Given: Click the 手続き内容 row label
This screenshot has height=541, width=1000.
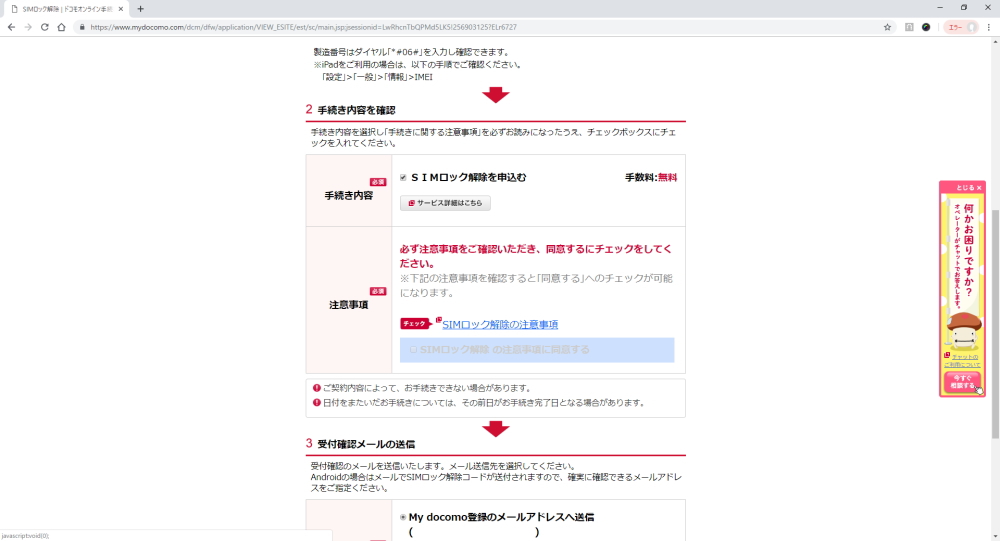Looking at the screenshot, I should coord(348,196).
